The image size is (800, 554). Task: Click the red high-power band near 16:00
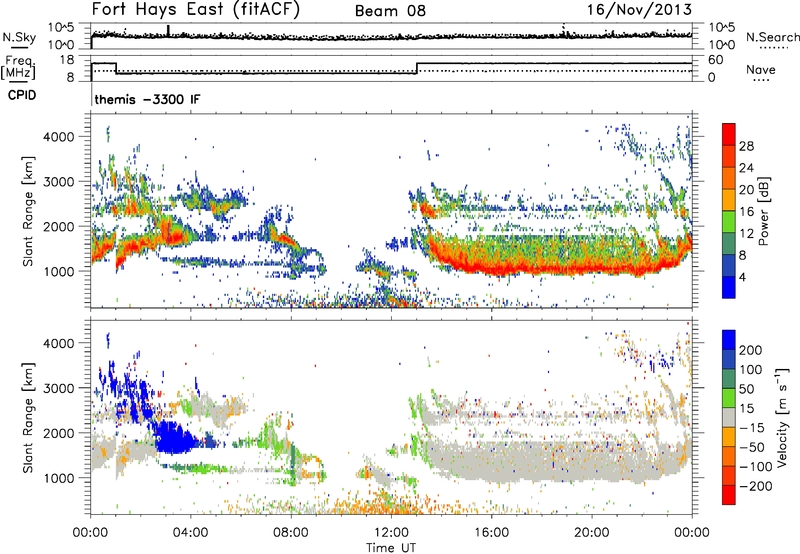pos(492,267)
